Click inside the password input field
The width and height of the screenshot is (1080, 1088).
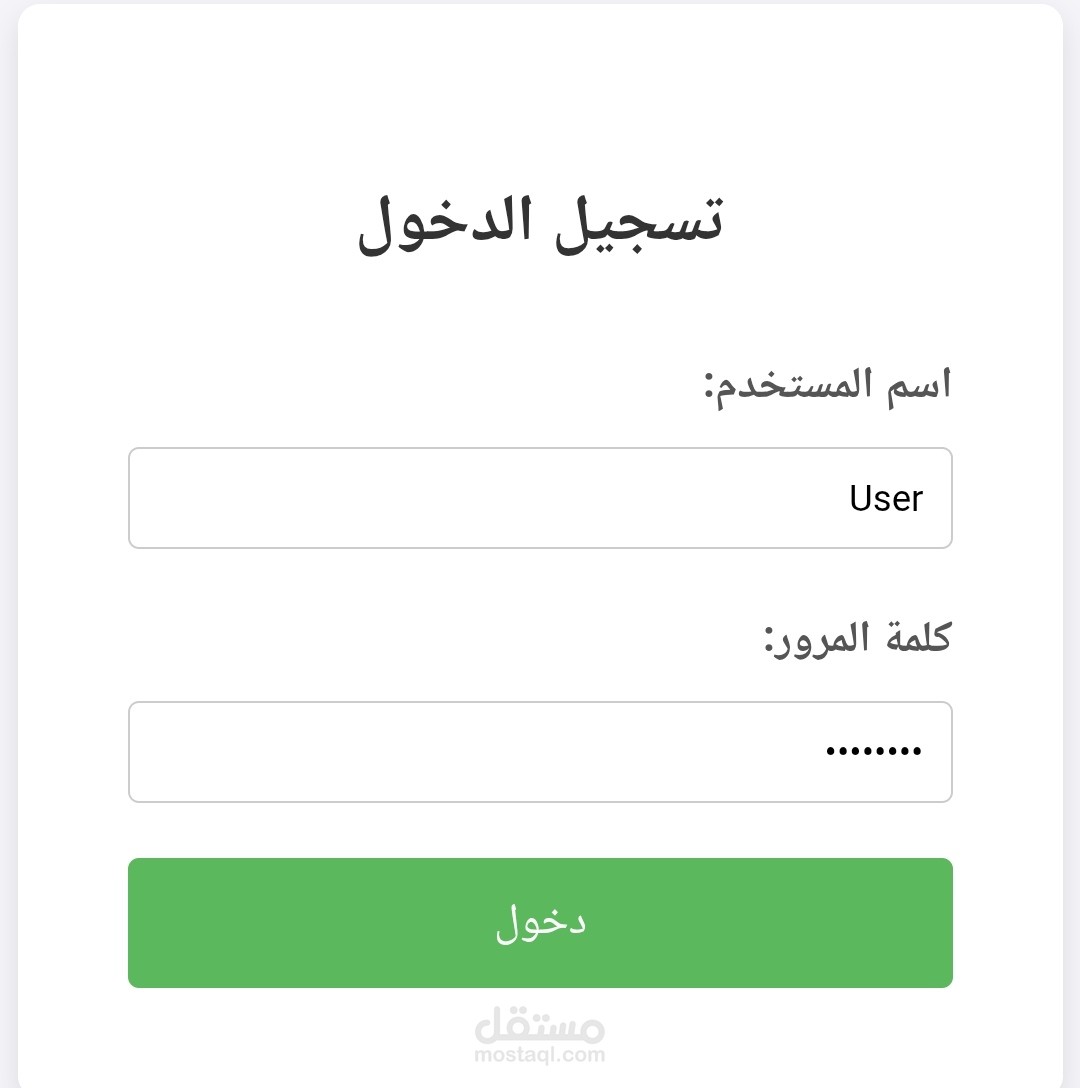tap(540, 752)
